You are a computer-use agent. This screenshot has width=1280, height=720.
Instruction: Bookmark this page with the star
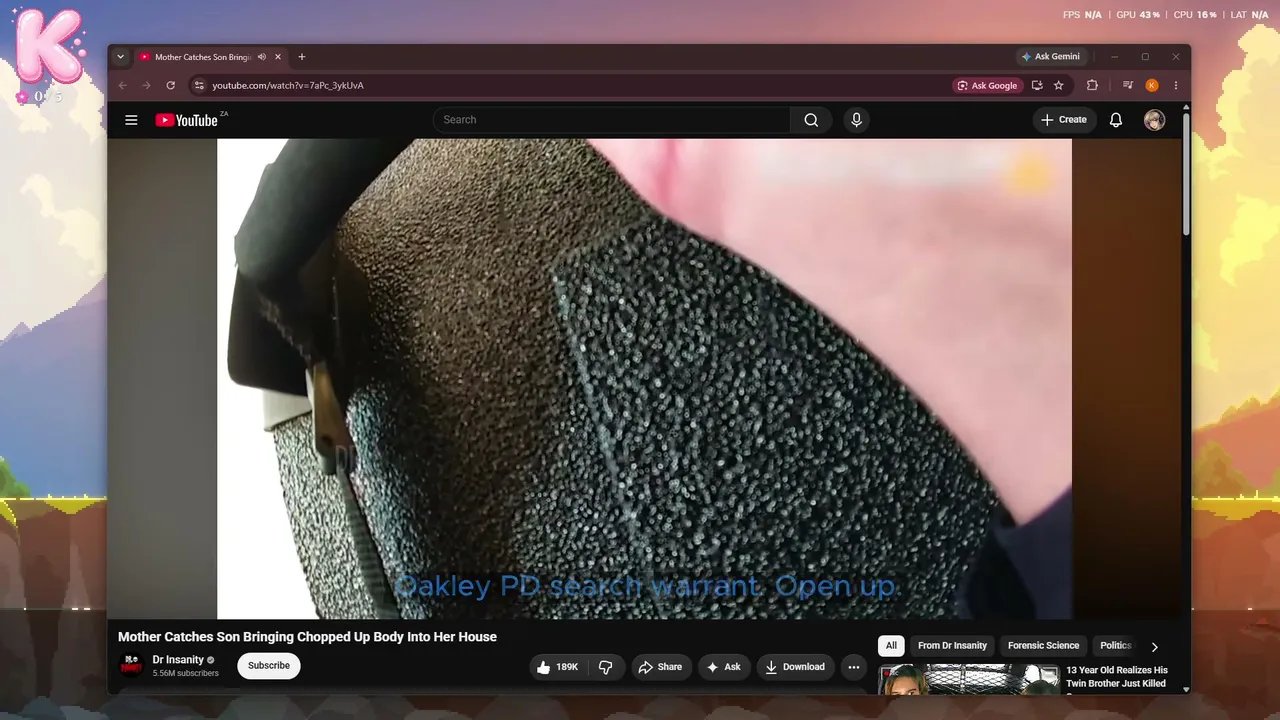(1059, 86)
